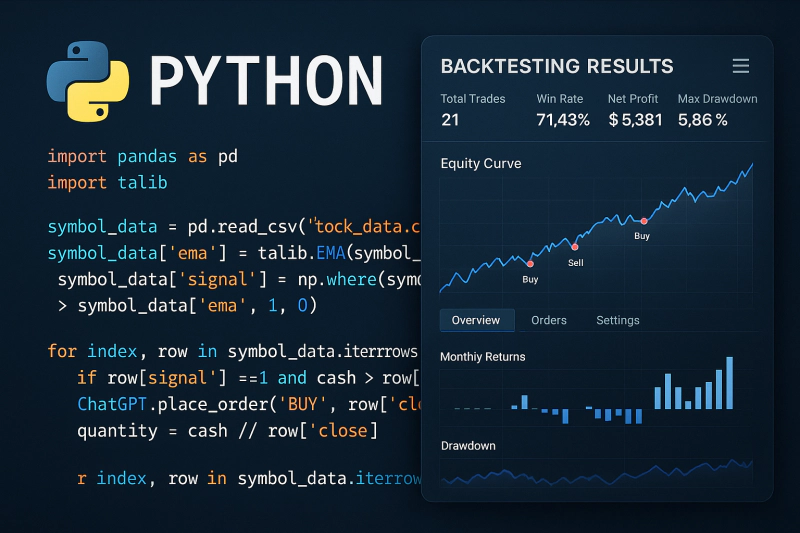The height and width of the screenshot is (533, 800).
Task: Click the Python logo icon
Action: point(88,82)
